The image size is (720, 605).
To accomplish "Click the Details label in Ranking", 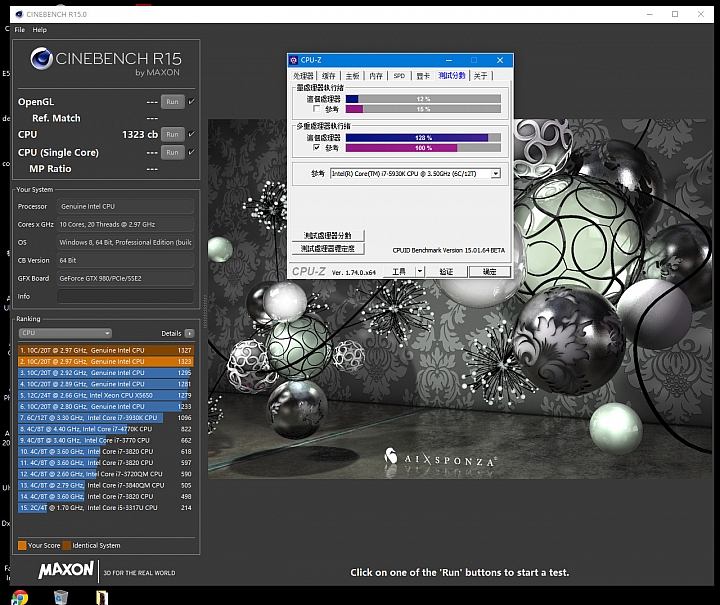I will click(x=171, y=333).
